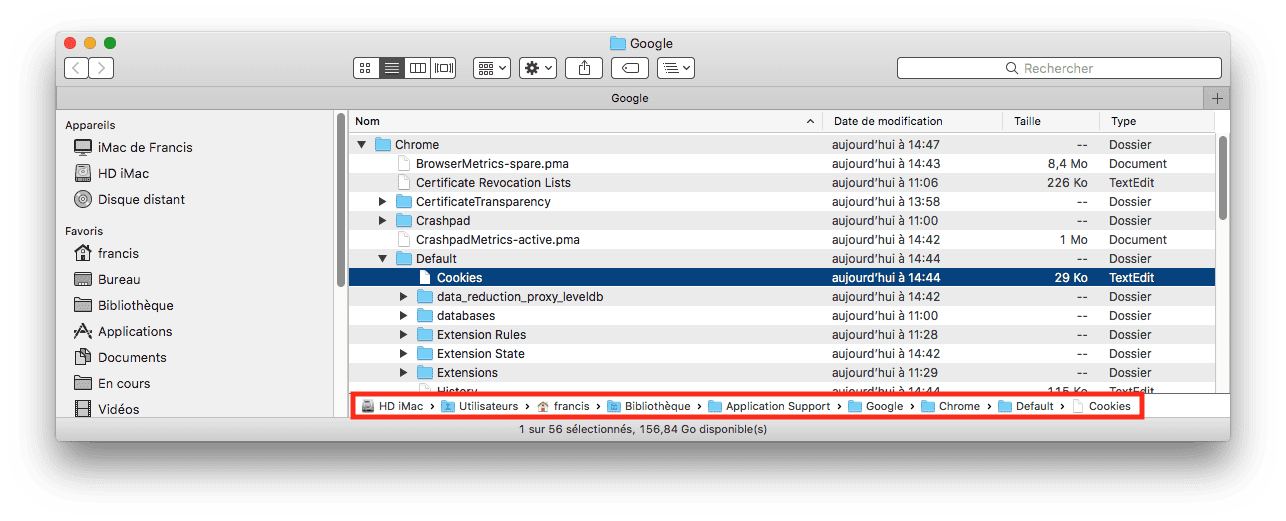Screen dimensions: 1286x521
Task: Open the arrange items dropdown
Action: tap(492, 68)
